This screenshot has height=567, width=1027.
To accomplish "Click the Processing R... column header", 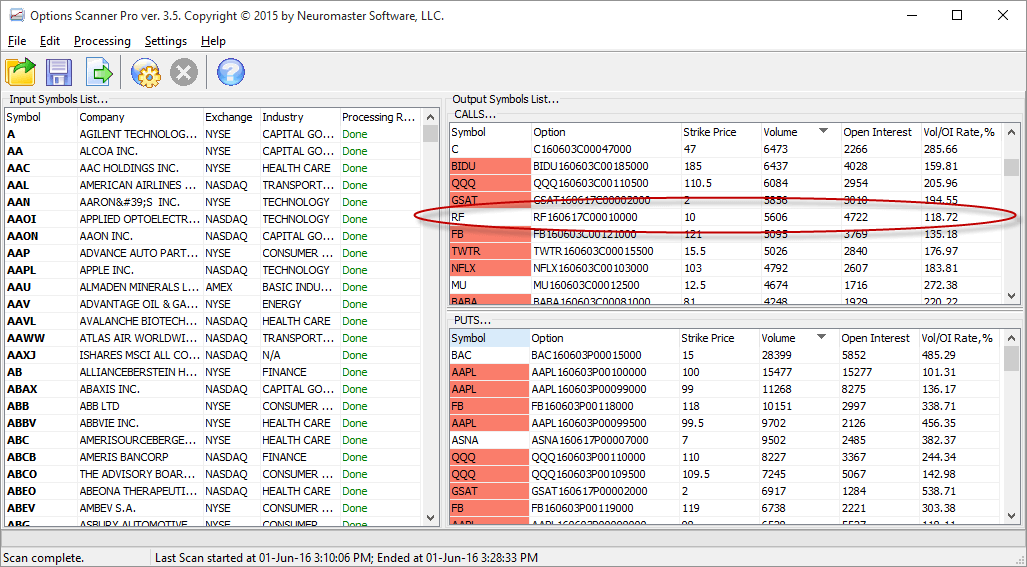I will point(380,117).
